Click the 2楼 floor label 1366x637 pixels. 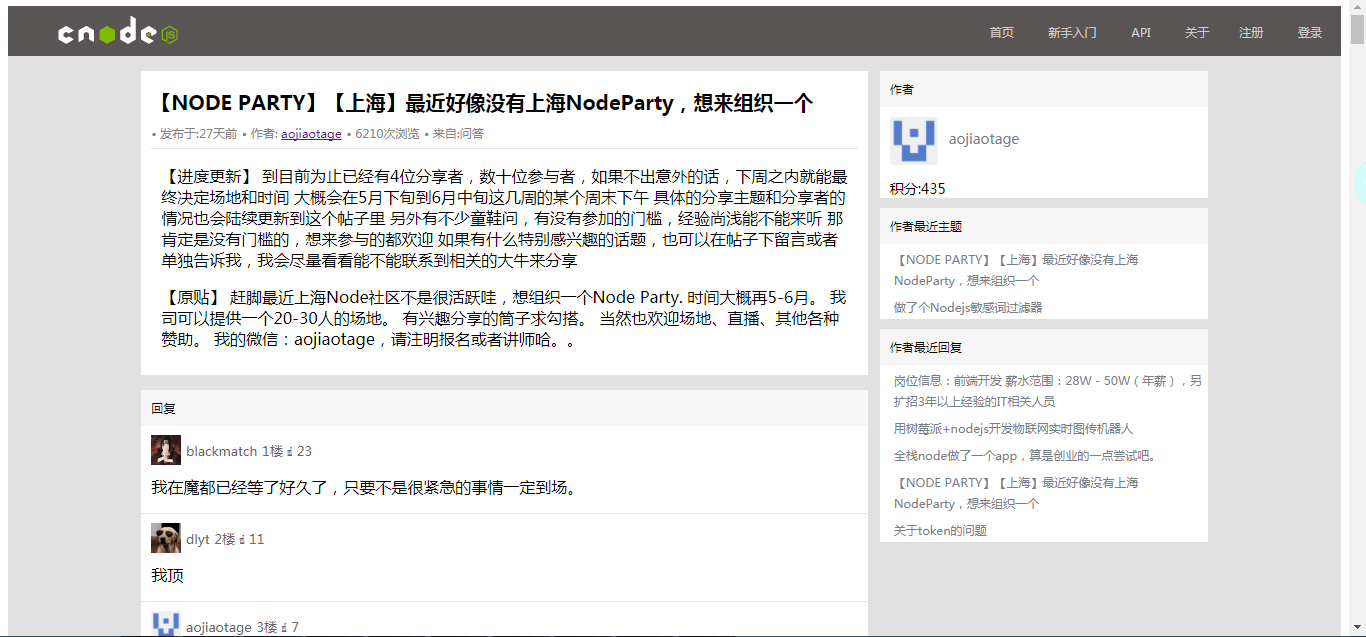(x=225, y=539)
